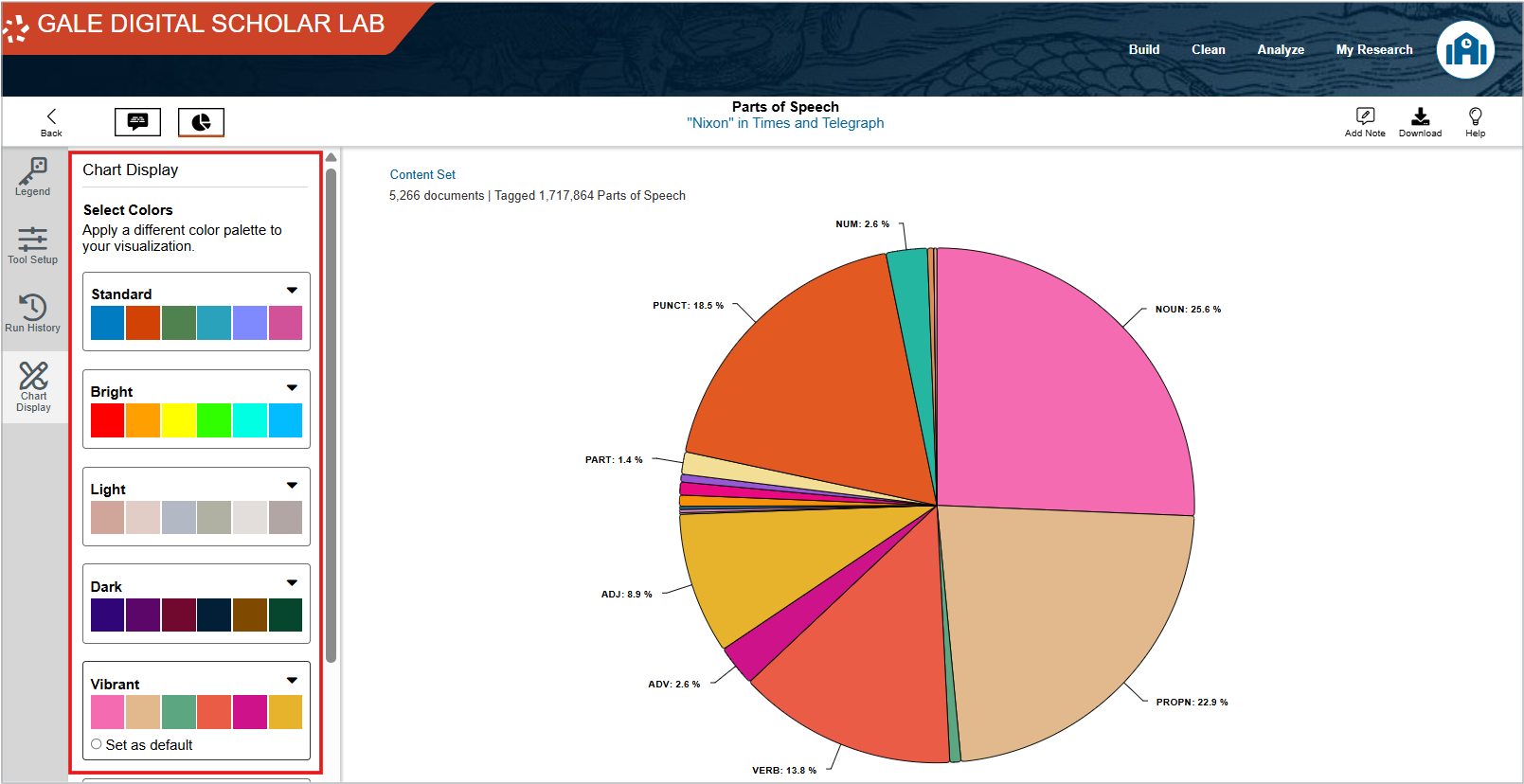The width and height of the screenshot is (1524, 784).
Task: Open the My Research menu
Action: 1374,49
